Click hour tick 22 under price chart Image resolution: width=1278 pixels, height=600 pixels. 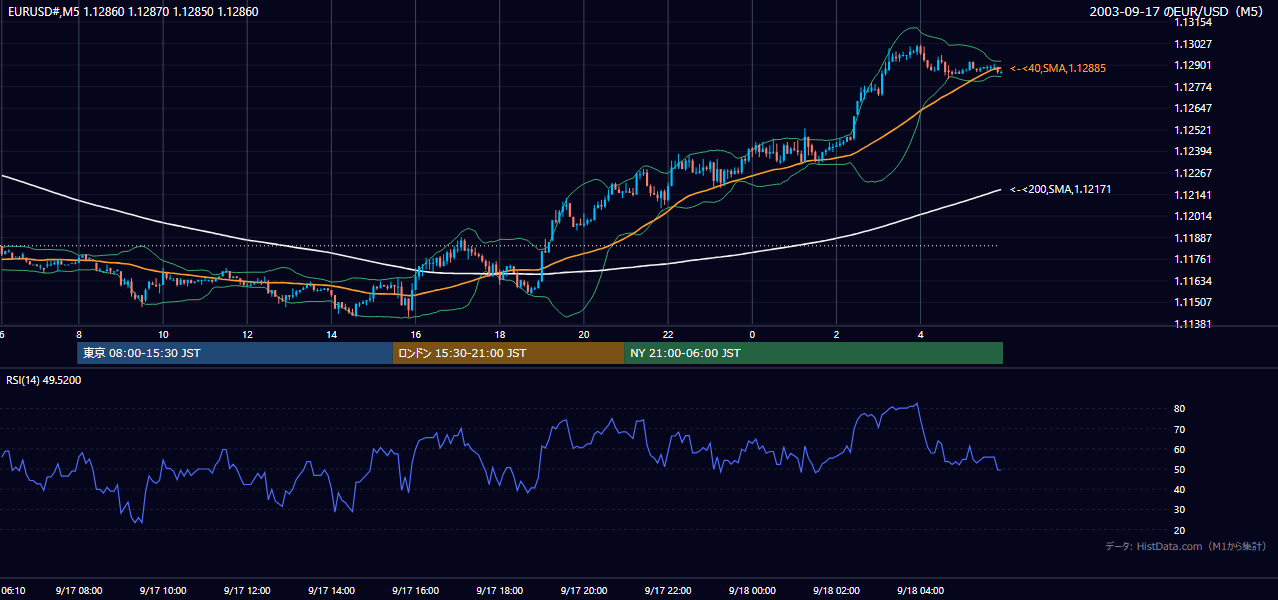coord(668,334)
